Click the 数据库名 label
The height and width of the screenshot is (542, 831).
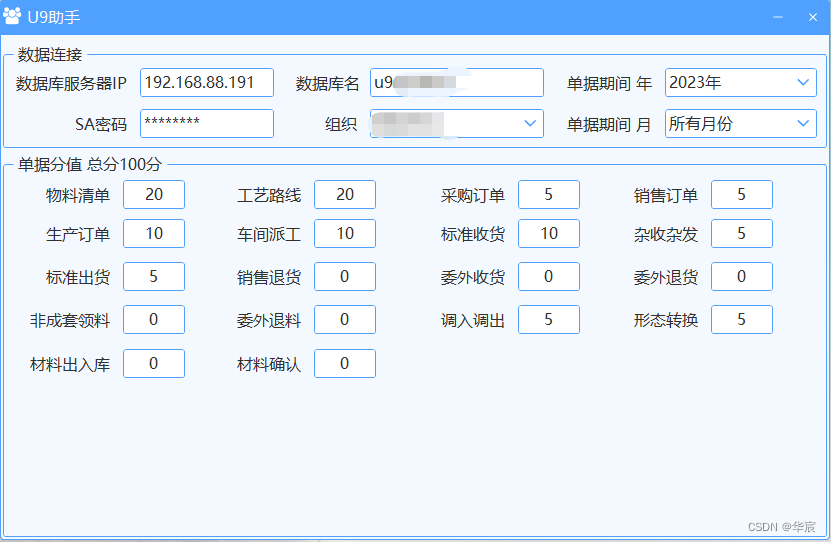pos(328,83)
